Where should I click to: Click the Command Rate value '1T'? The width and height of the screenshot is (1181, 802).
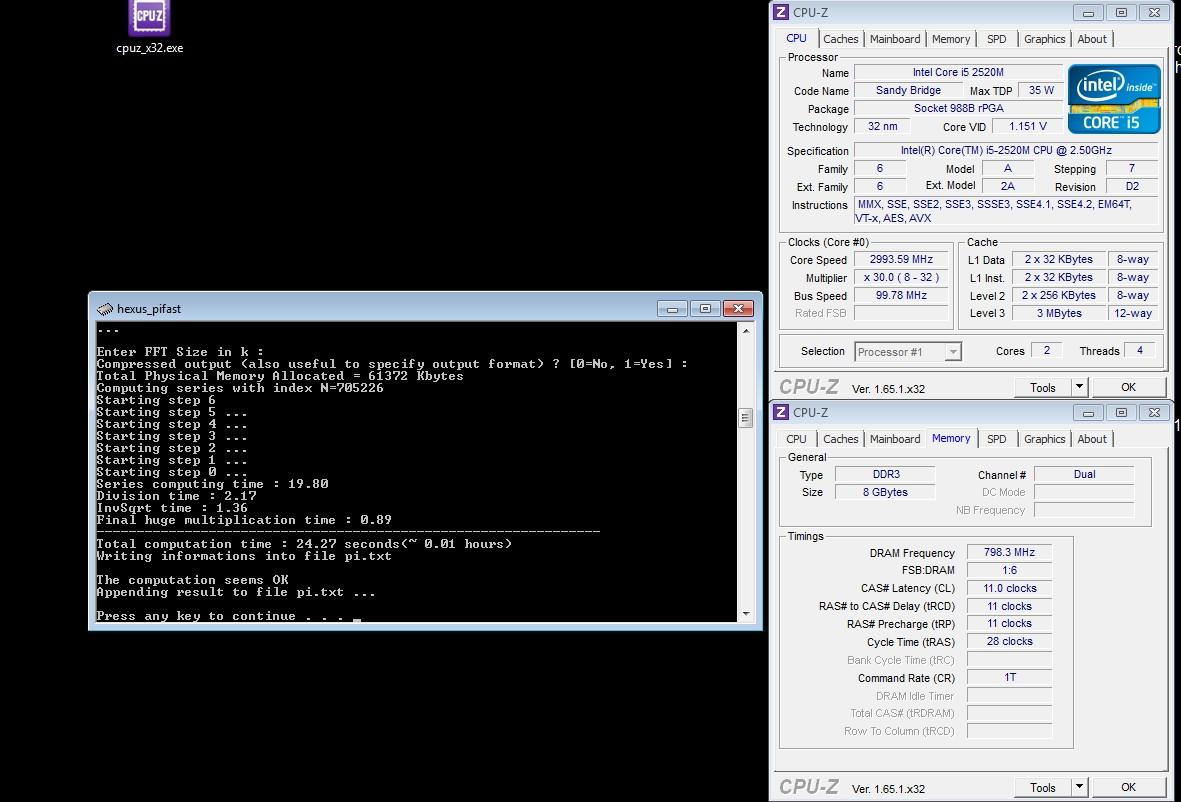coord(1009,678)
